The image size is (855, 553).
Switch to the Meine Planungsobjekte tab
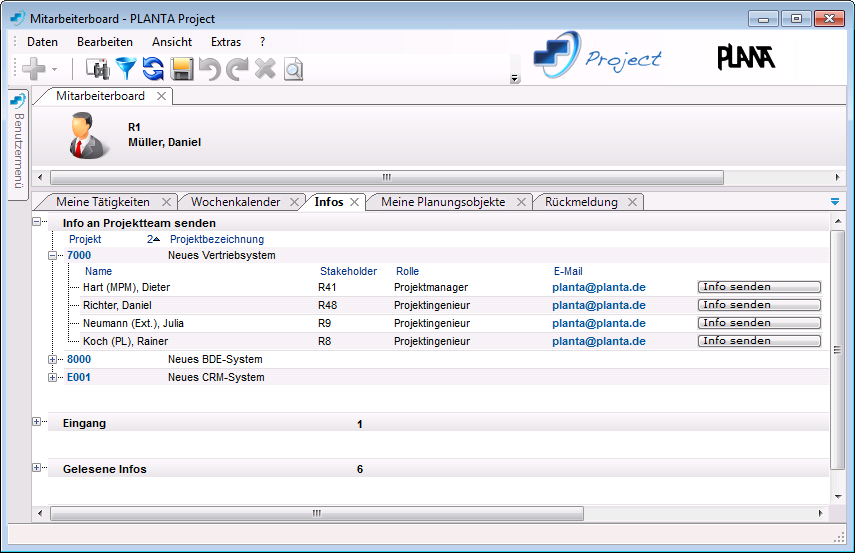tap(442, 202)
